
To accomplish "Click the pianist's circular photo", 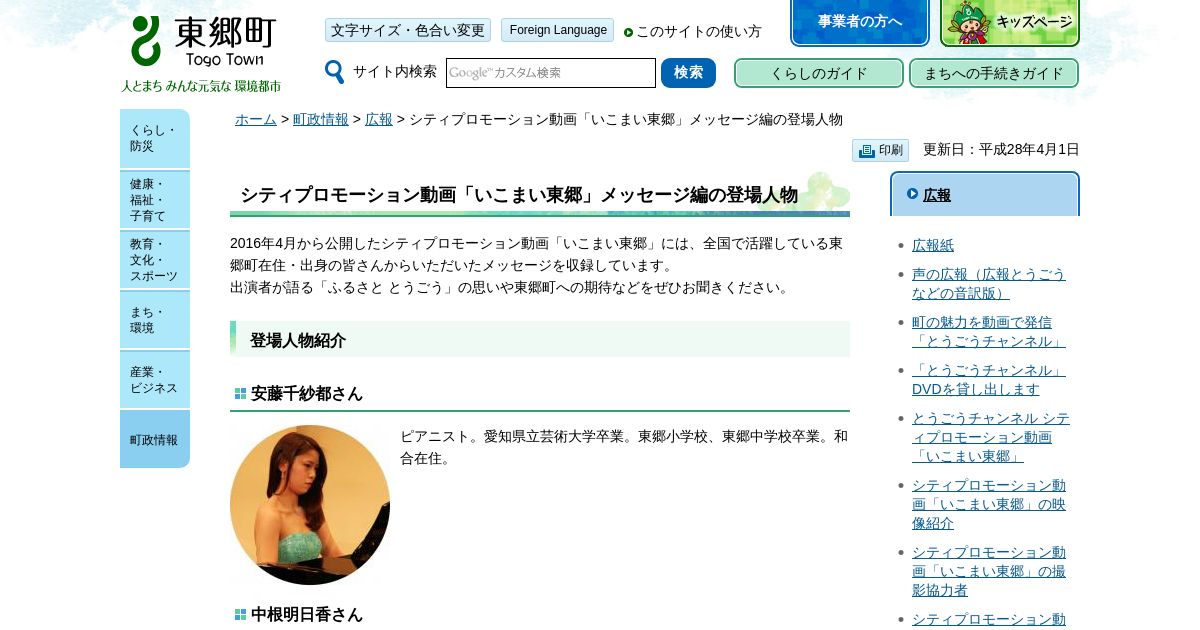I will coord(310,505).
